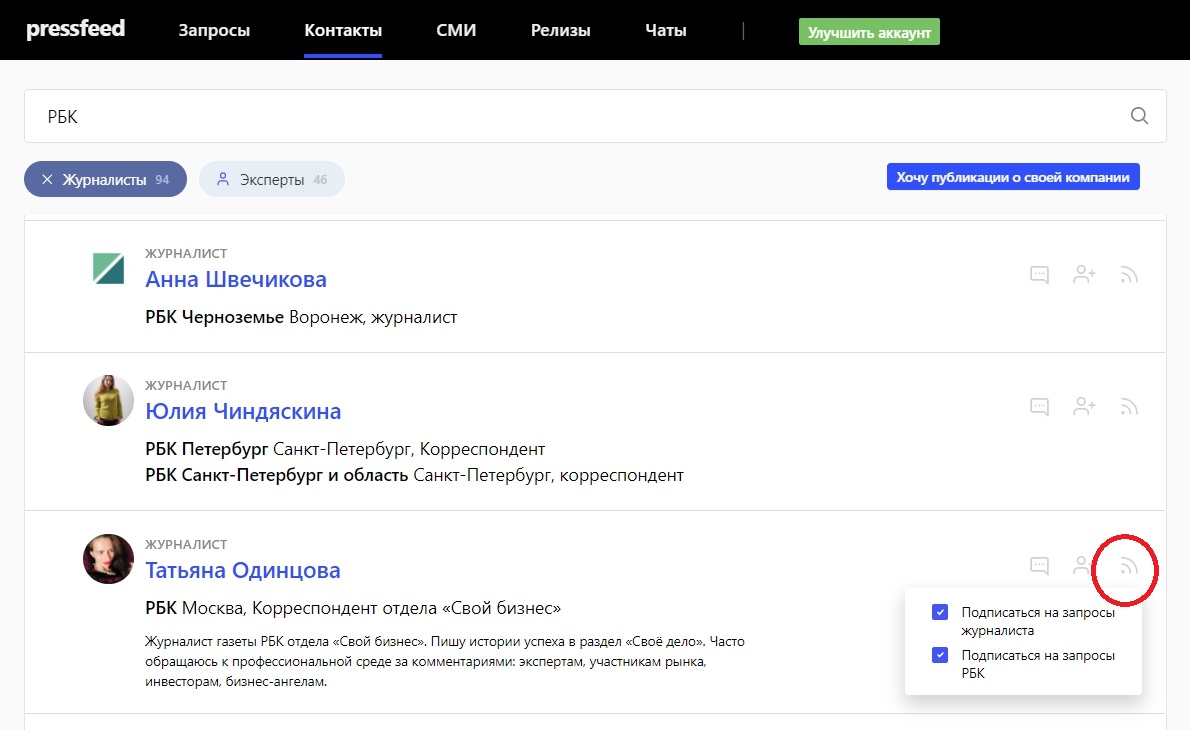Open chat with Анна Швечикова
This screenshot has height=730, width=1190.
click(1039, 275)
